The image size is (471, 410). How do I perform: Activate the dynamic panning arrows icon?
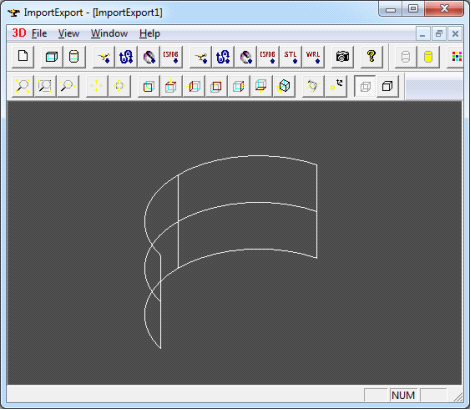[97, 86]
